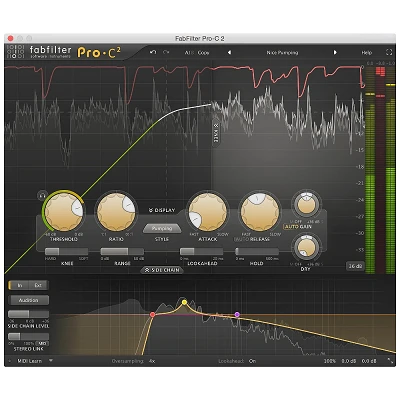
Task: Click the first 0.0 dB input level value
Action: [349, 361]
